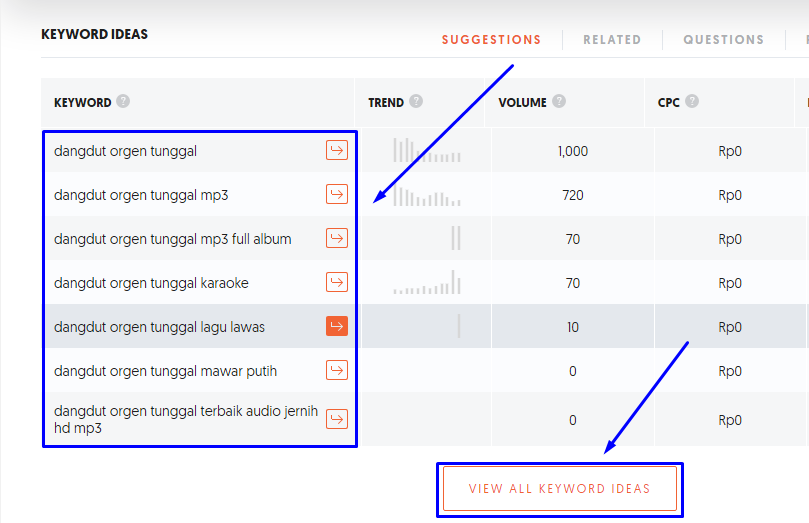
Task: Select arrow icon next to karaoke keyword
Action: [x=337, y=282]
